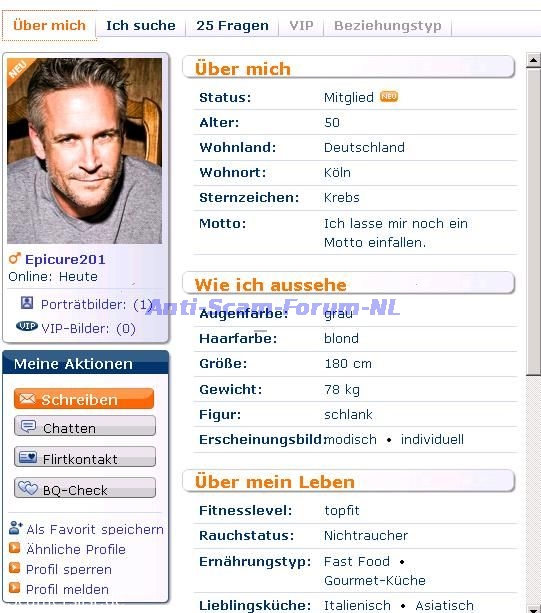Viewport: 541px width, 613px height.
Task: Click the double hearts BQ-Check icon
Action: click(28, 488)
